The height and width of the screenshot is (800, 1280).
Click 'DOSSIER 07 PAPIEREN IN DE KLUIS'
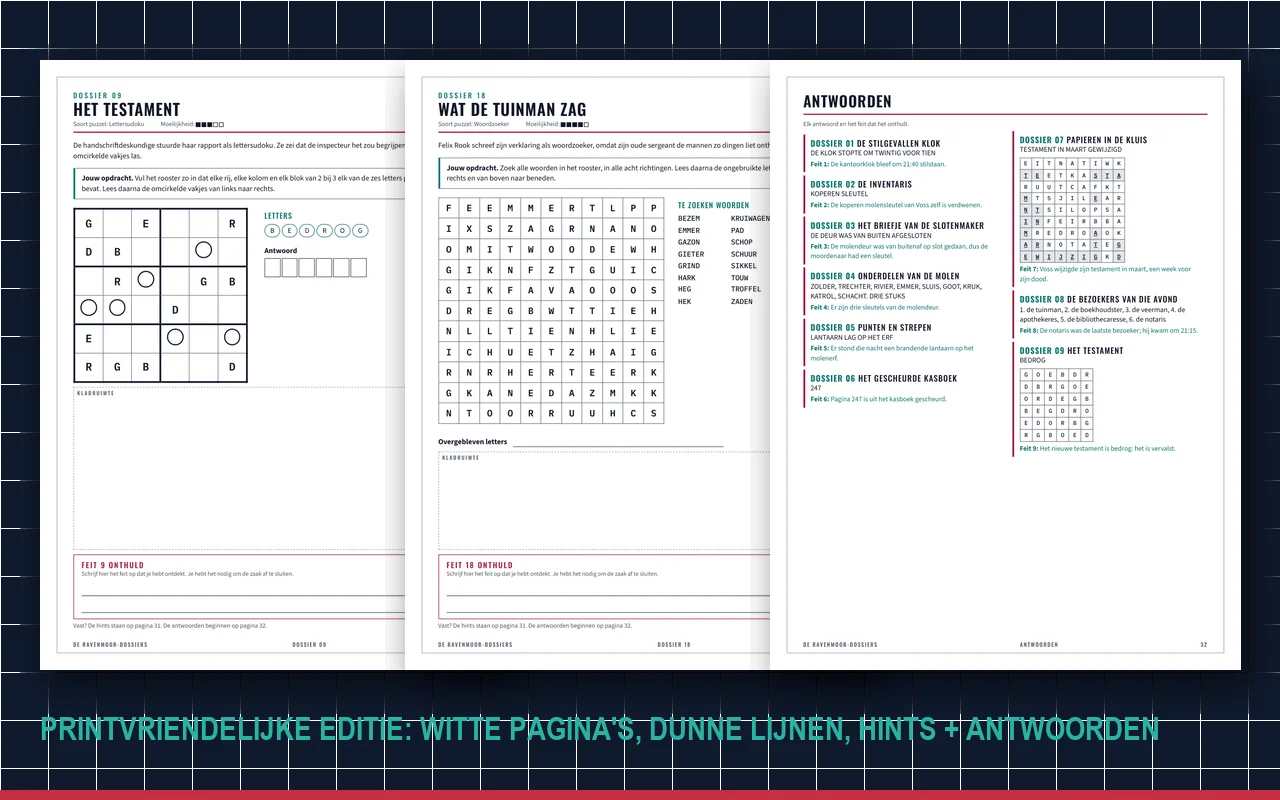tap(1083, 140)
